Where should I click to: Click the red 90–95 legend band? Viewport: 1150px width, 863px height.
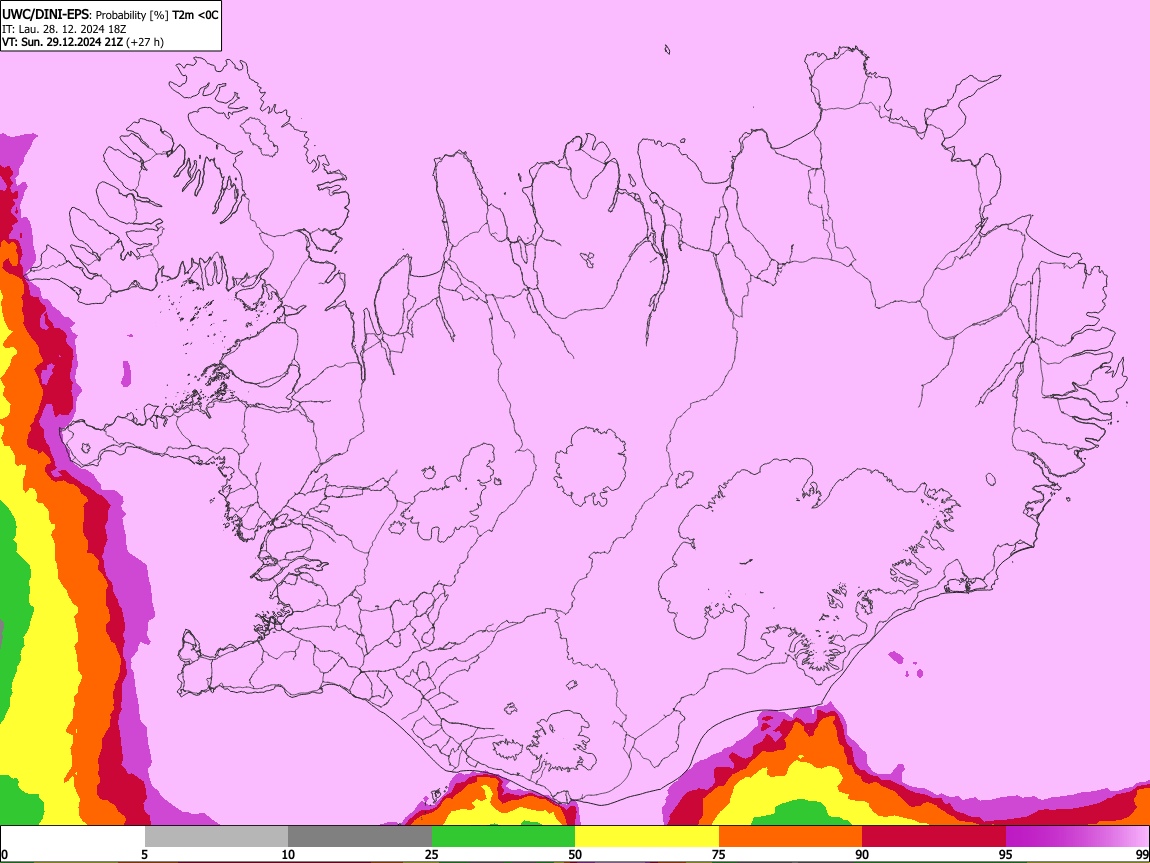(x=934, y=837)
